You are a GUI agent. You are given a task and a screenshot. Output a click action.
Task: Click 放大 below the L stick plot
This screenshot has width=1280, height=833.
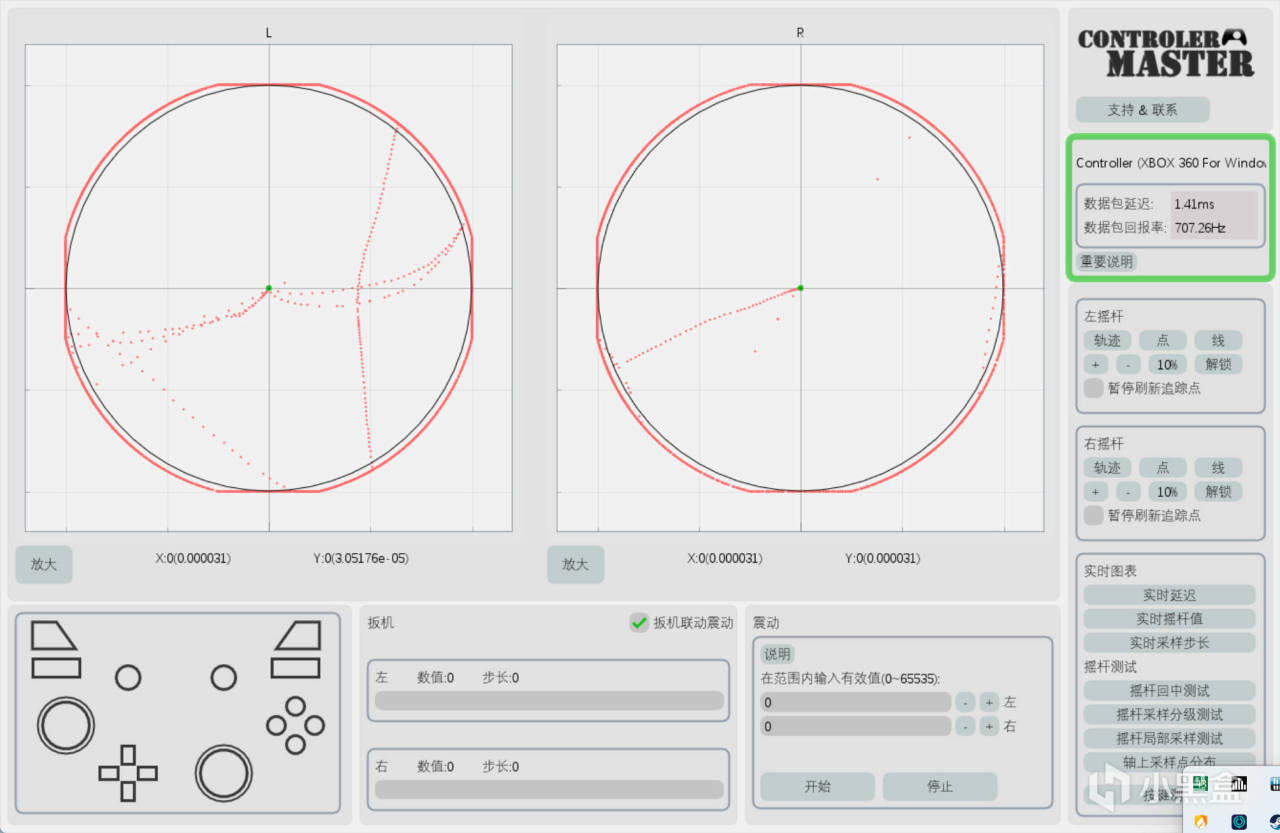tap(44, 564)
